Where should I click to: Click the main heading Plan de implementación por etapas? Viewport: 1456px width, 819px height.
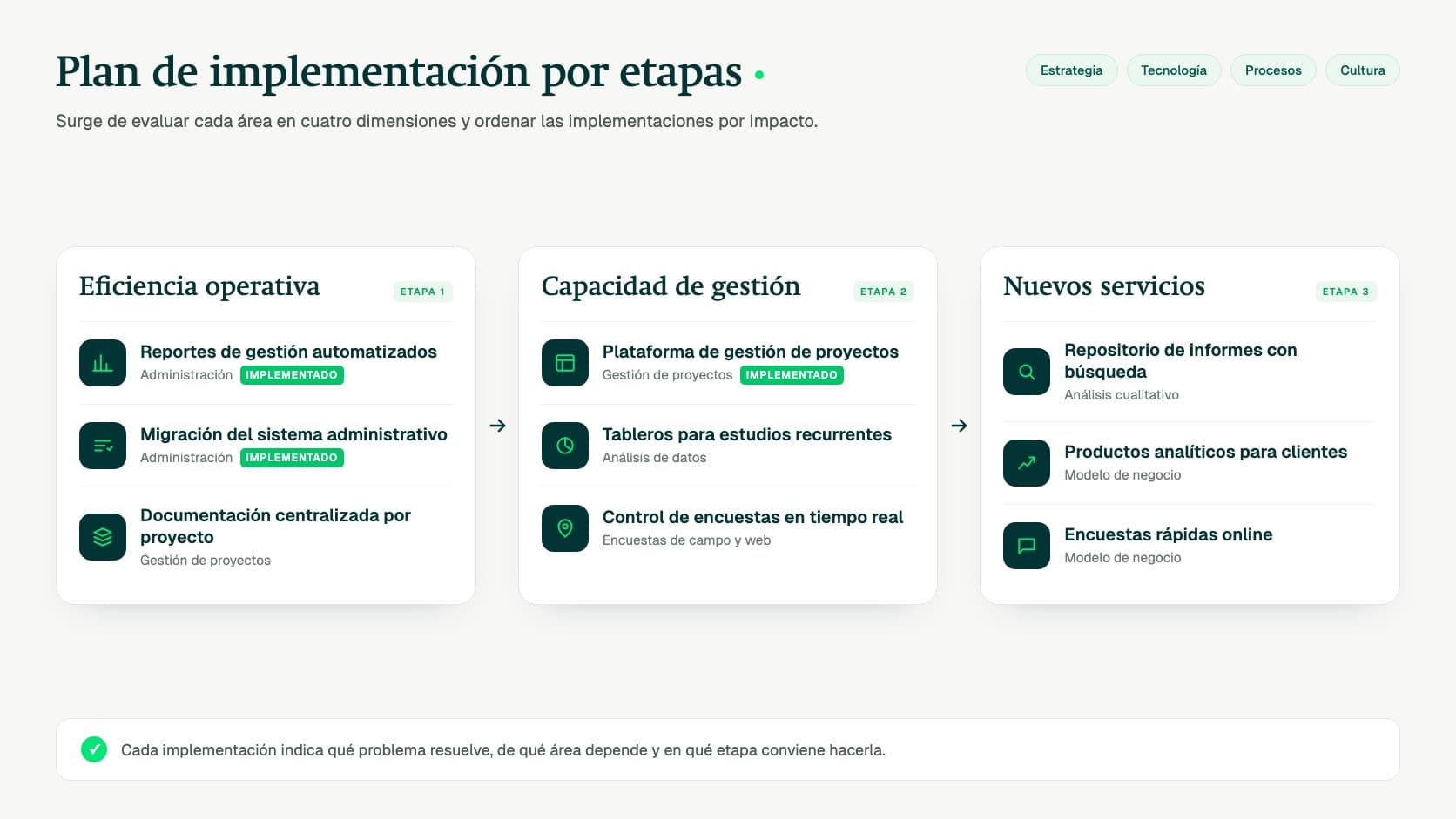(x=399, y=72)
